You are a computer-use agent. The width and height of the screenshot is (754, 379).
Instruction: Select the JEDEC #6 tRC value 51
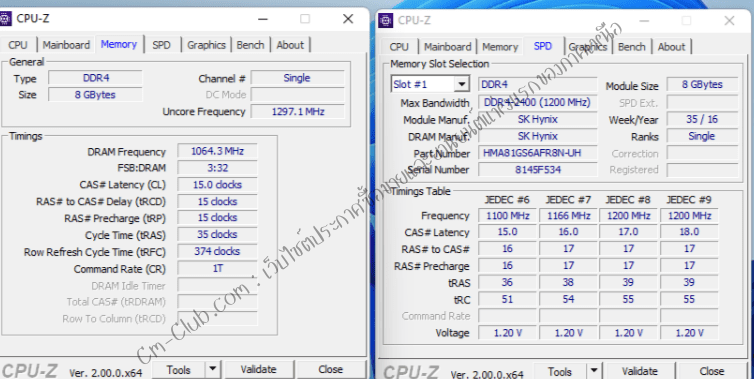[507, 299]
